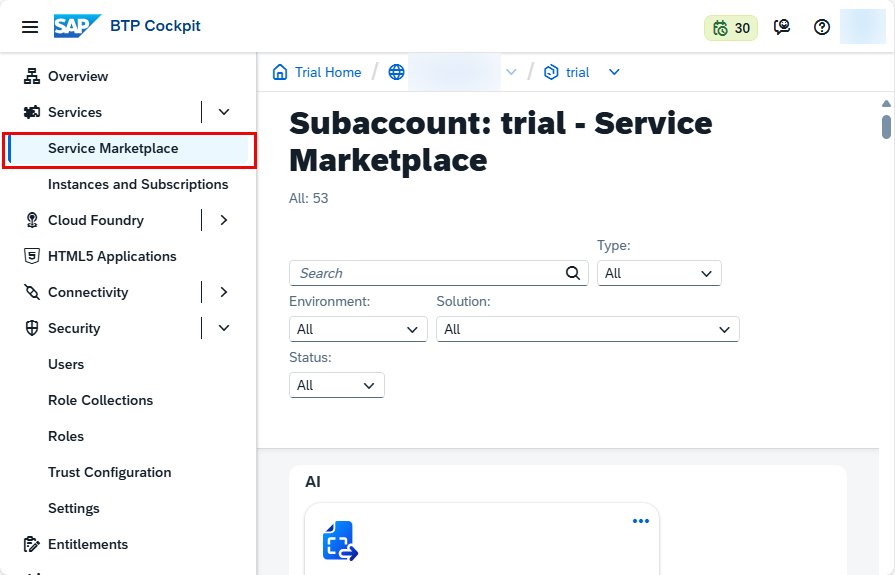
Task: Expand the Cloud Foundry section chevron
Action: pos(224,220)
